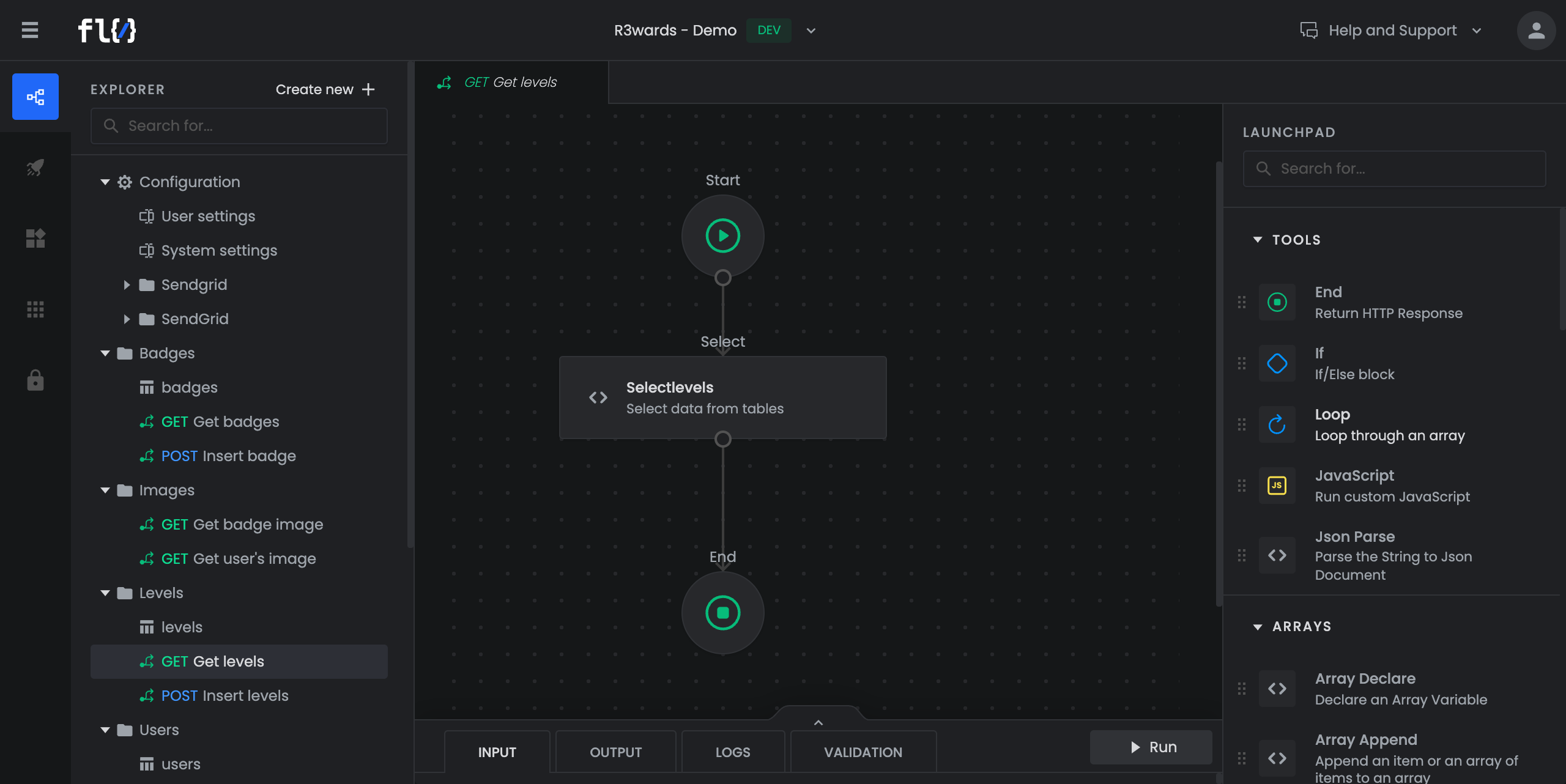Select the Loop tool icon
The width and height of the screenshot is (1566, 784).
click(x=1277, y=424)
